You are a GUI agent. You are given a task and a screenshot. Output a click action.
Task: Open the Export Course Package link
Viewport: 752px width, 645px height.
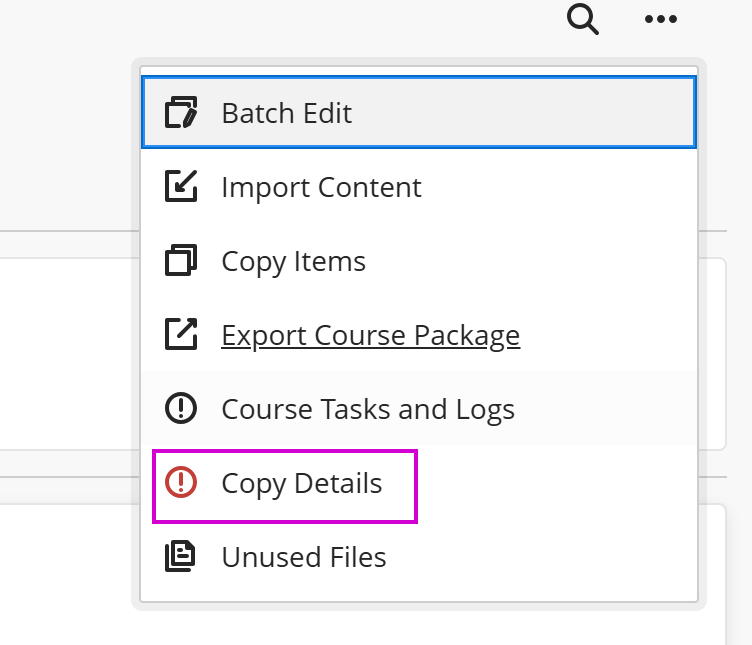click(x=370, y=335)
